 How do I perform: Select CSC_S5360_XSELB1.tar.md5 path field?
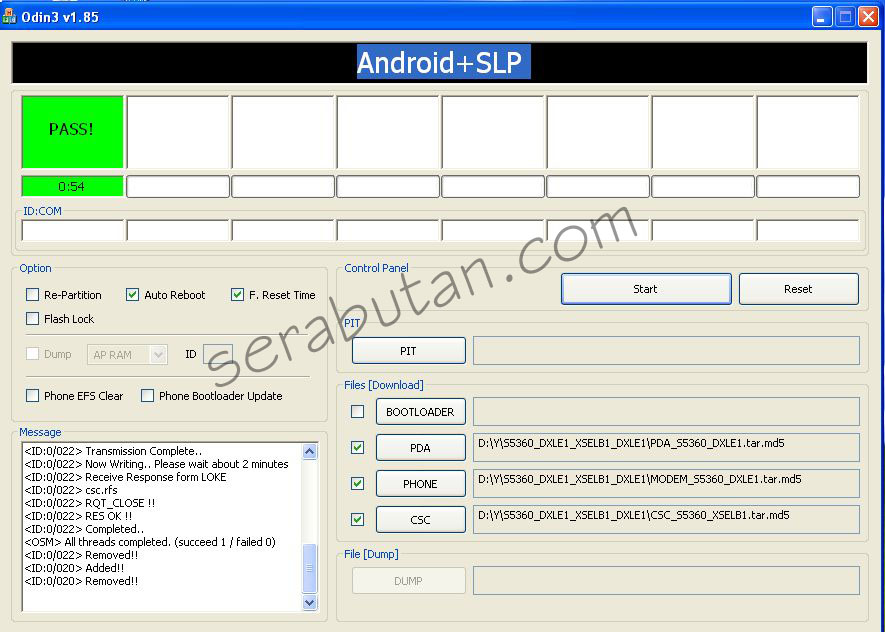pyautogui.click(x=666, y=519)
